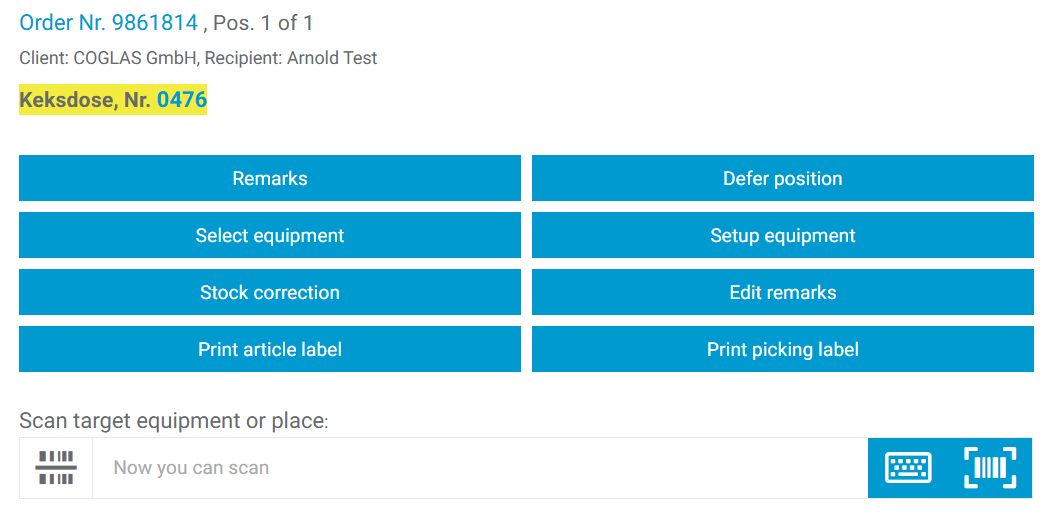This screenshot has height=518, width=1060.
Task: Click the 'Pos. 1 of 1' text
Action: [x=264, y=23]
